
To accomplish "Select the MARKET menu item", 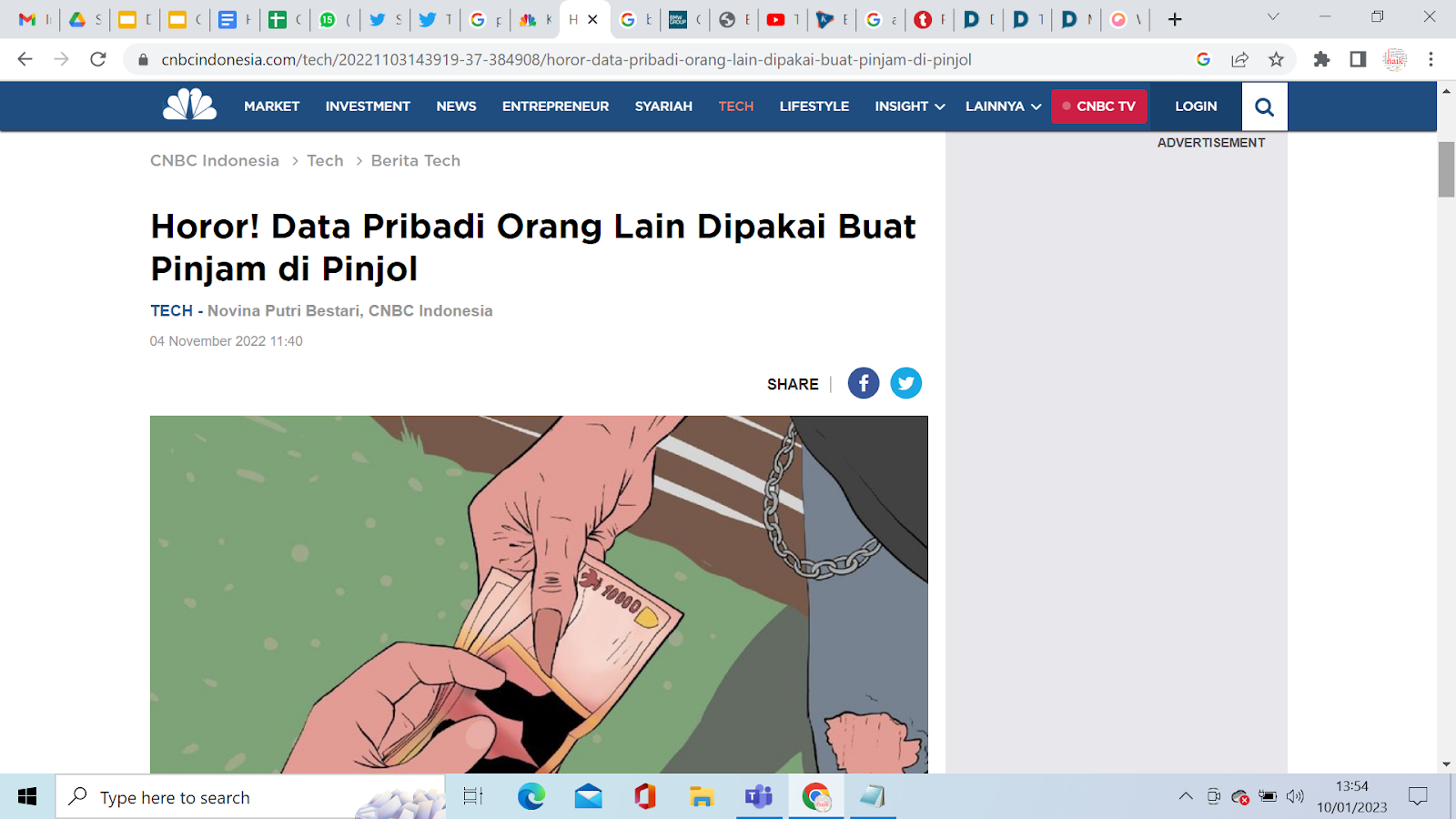I will (271, 106).
